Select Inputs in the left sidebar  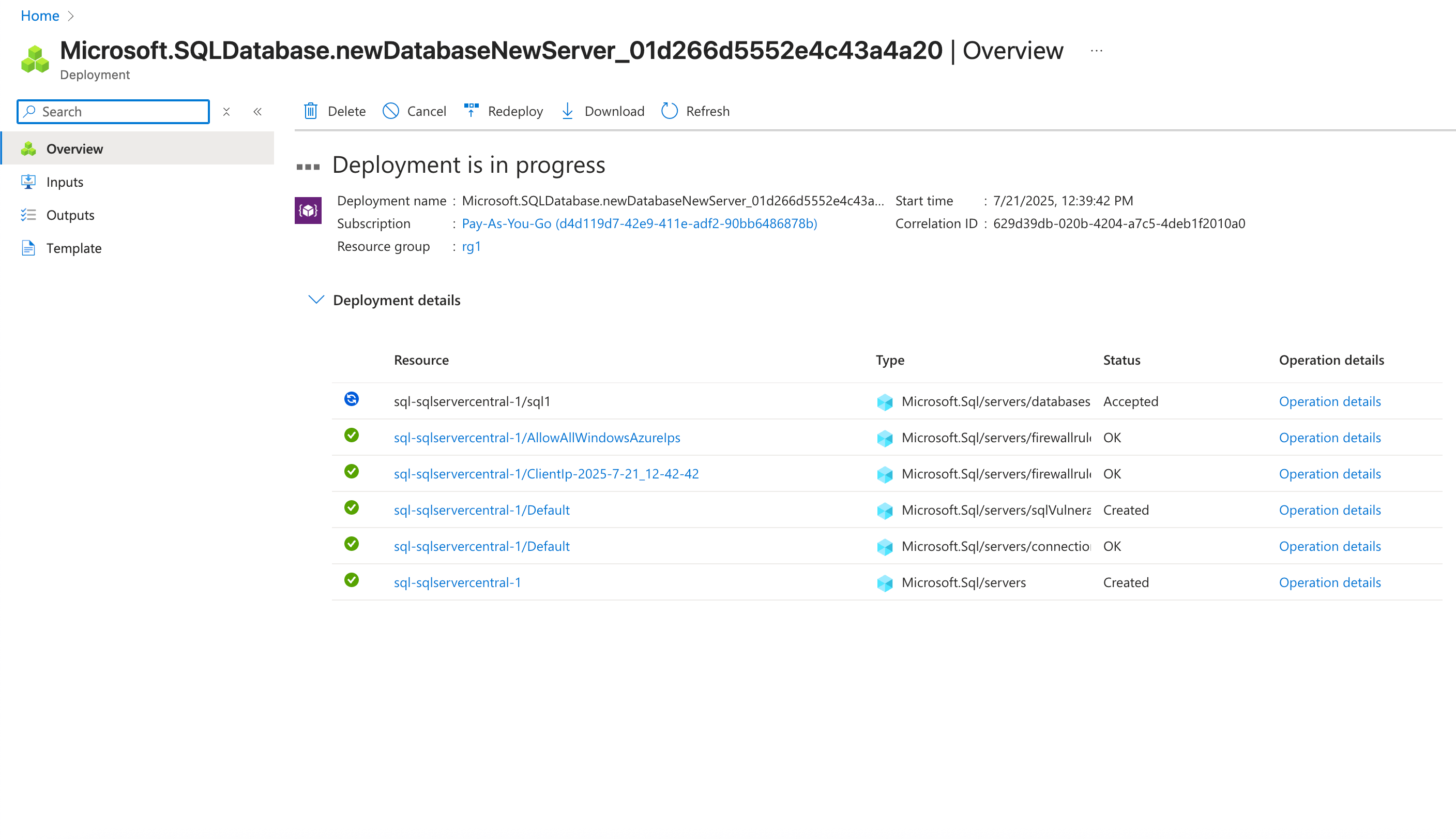[x=64, y=182]
